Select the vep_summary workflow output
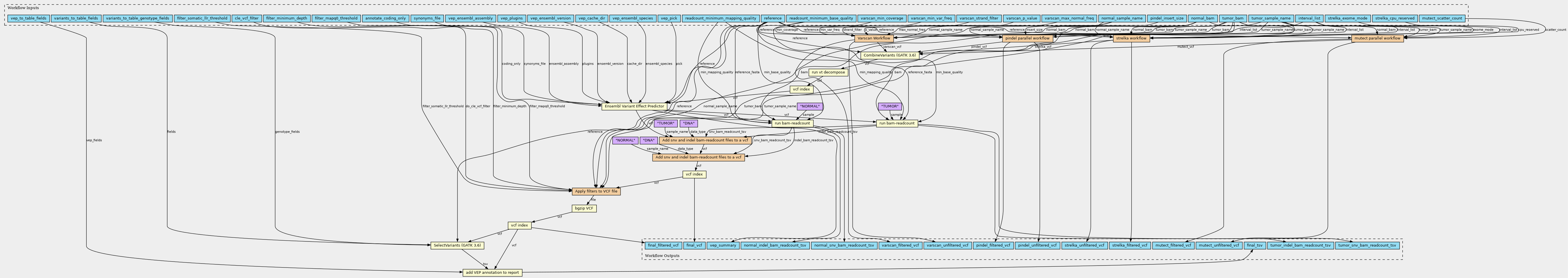The image size is (1568, 278). tap(722, 246)
